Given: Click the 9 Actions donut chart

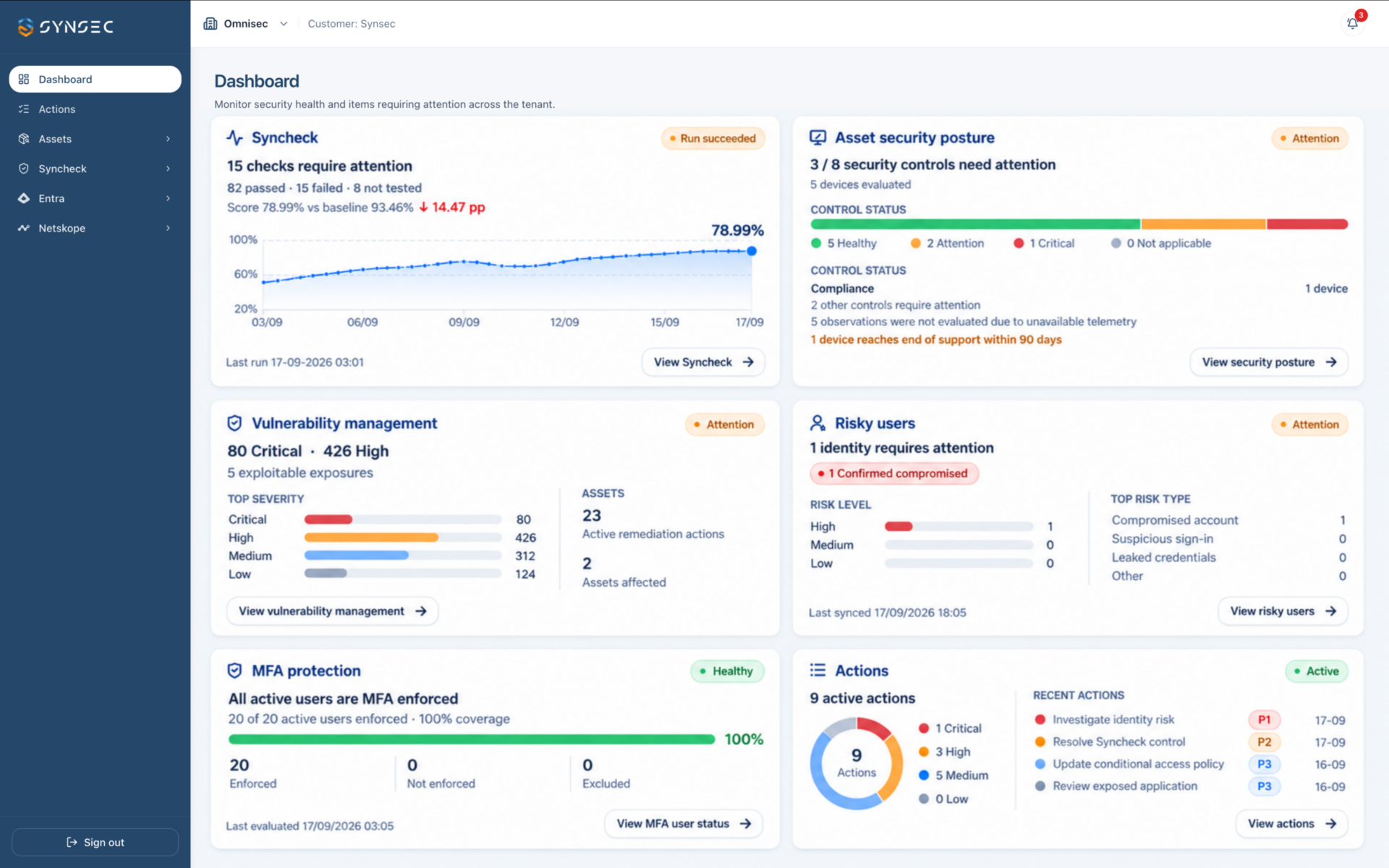Looking at the screenshot, I should click(857, 763).
